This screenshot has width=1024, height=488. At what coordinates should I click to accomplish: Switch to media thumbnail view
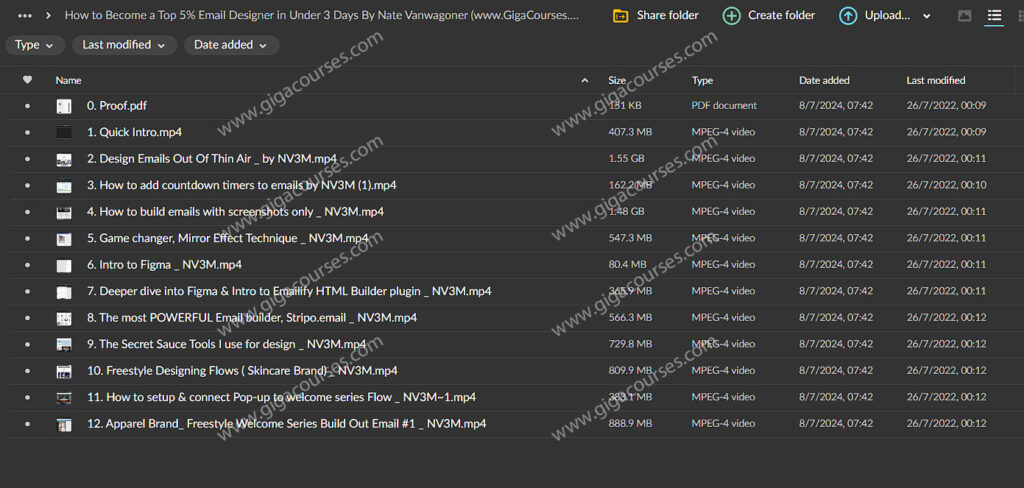964,16
